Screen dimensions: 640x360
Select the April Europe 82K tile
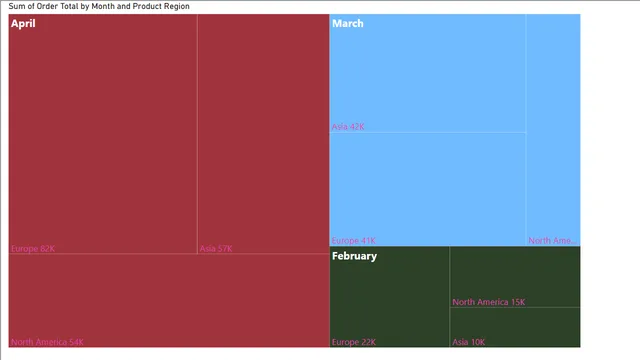(103, 134)
